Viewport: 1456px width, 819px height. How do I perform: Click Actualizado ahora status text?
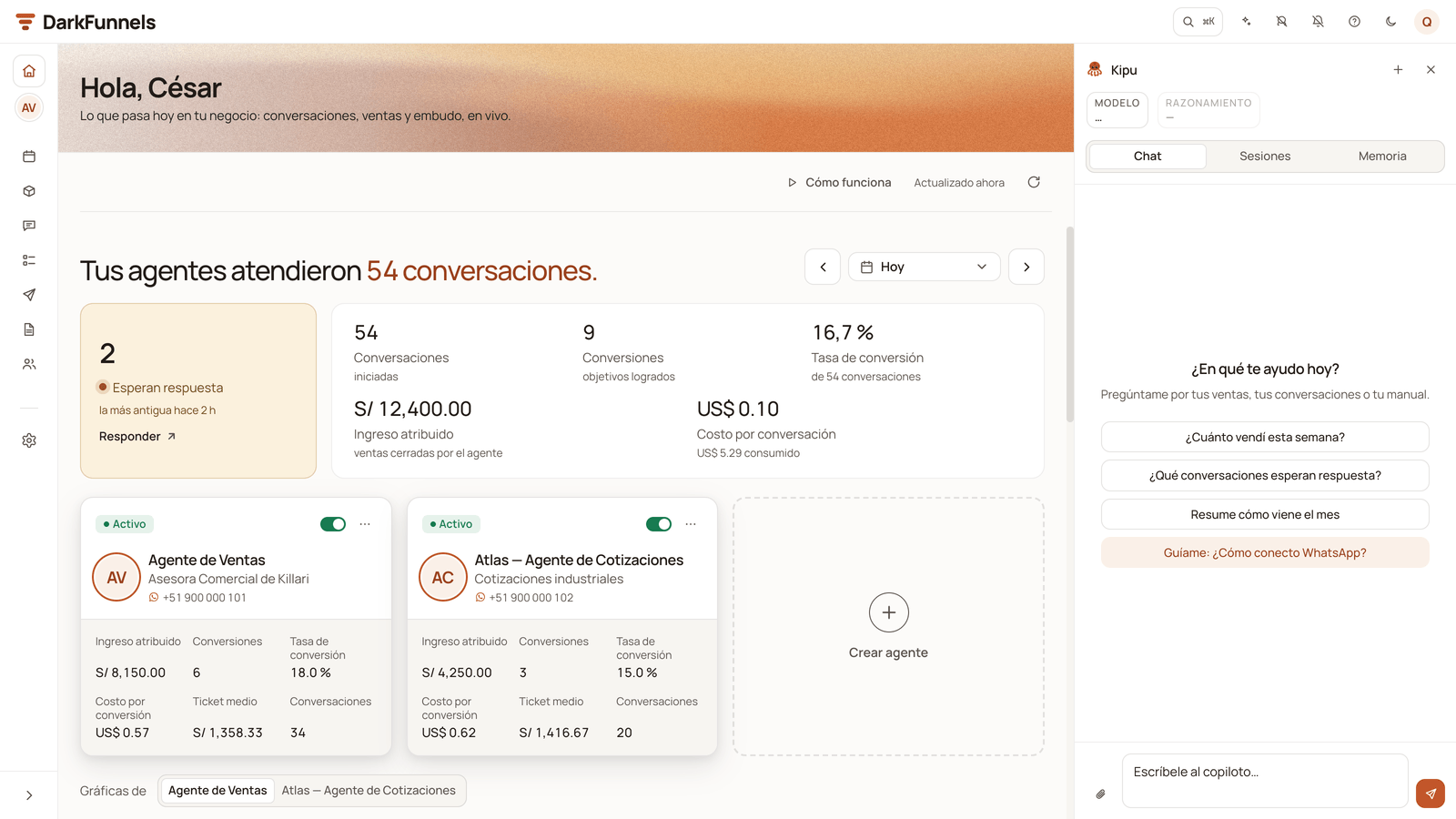[959, 183]
